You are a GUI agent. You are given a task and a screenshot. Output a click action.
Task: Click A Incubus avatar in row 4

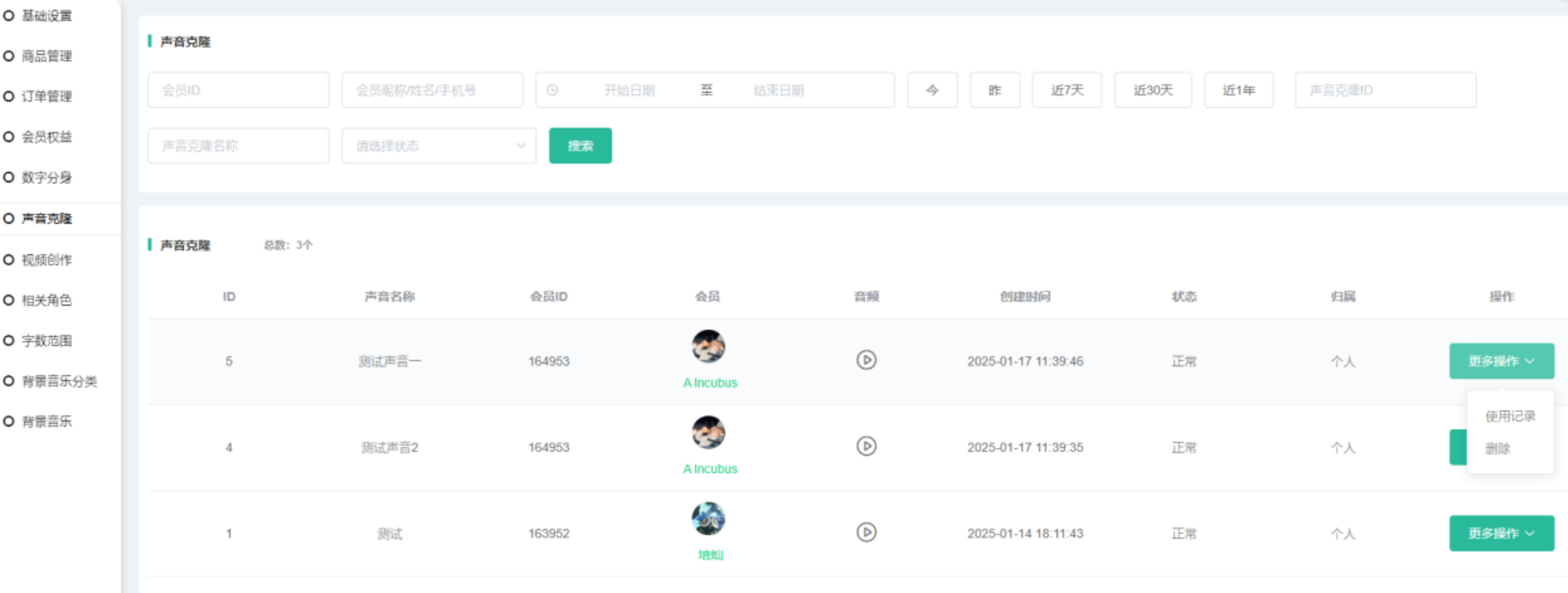click(x=709, y=432)
